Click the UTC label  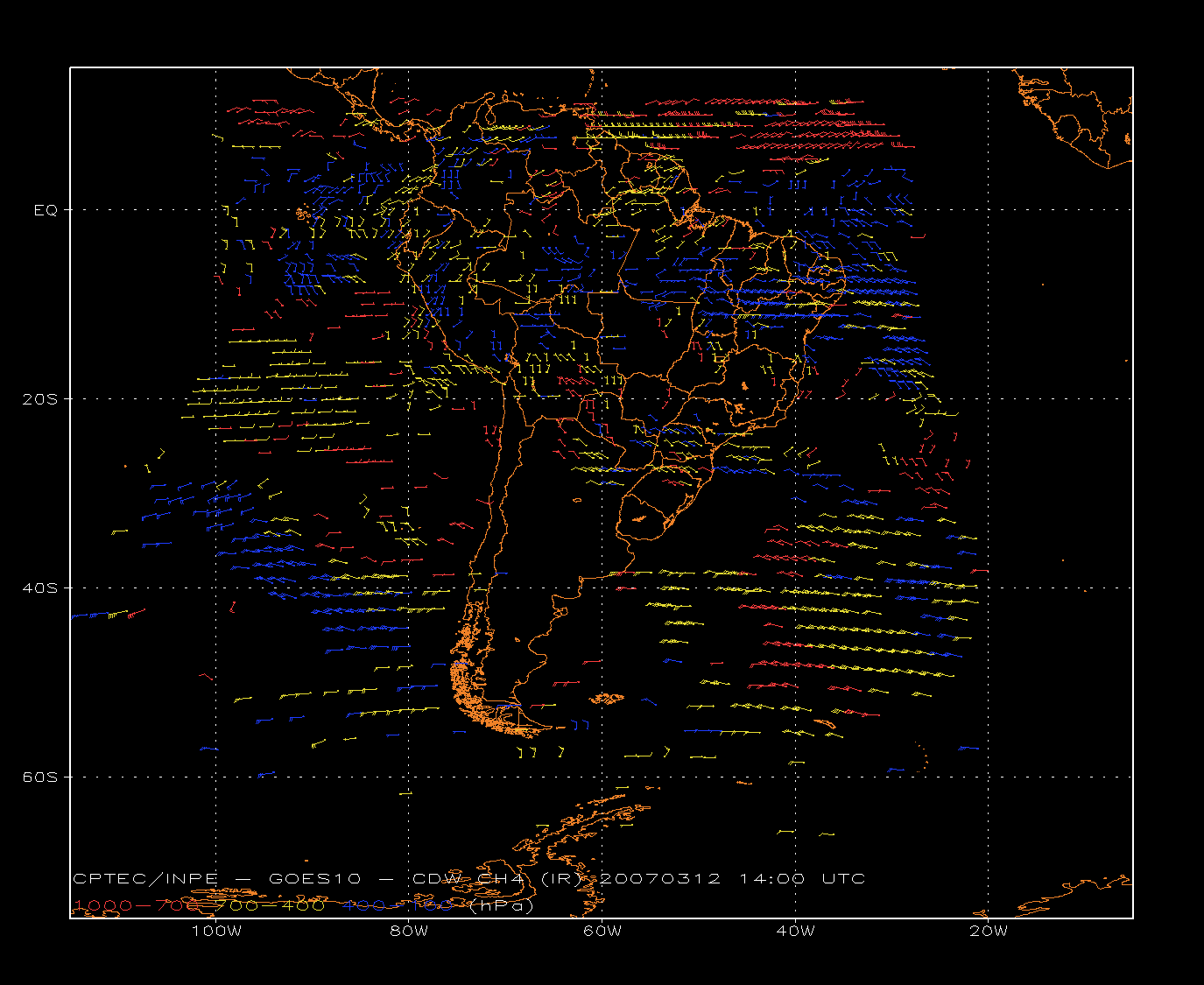[844, 878]
